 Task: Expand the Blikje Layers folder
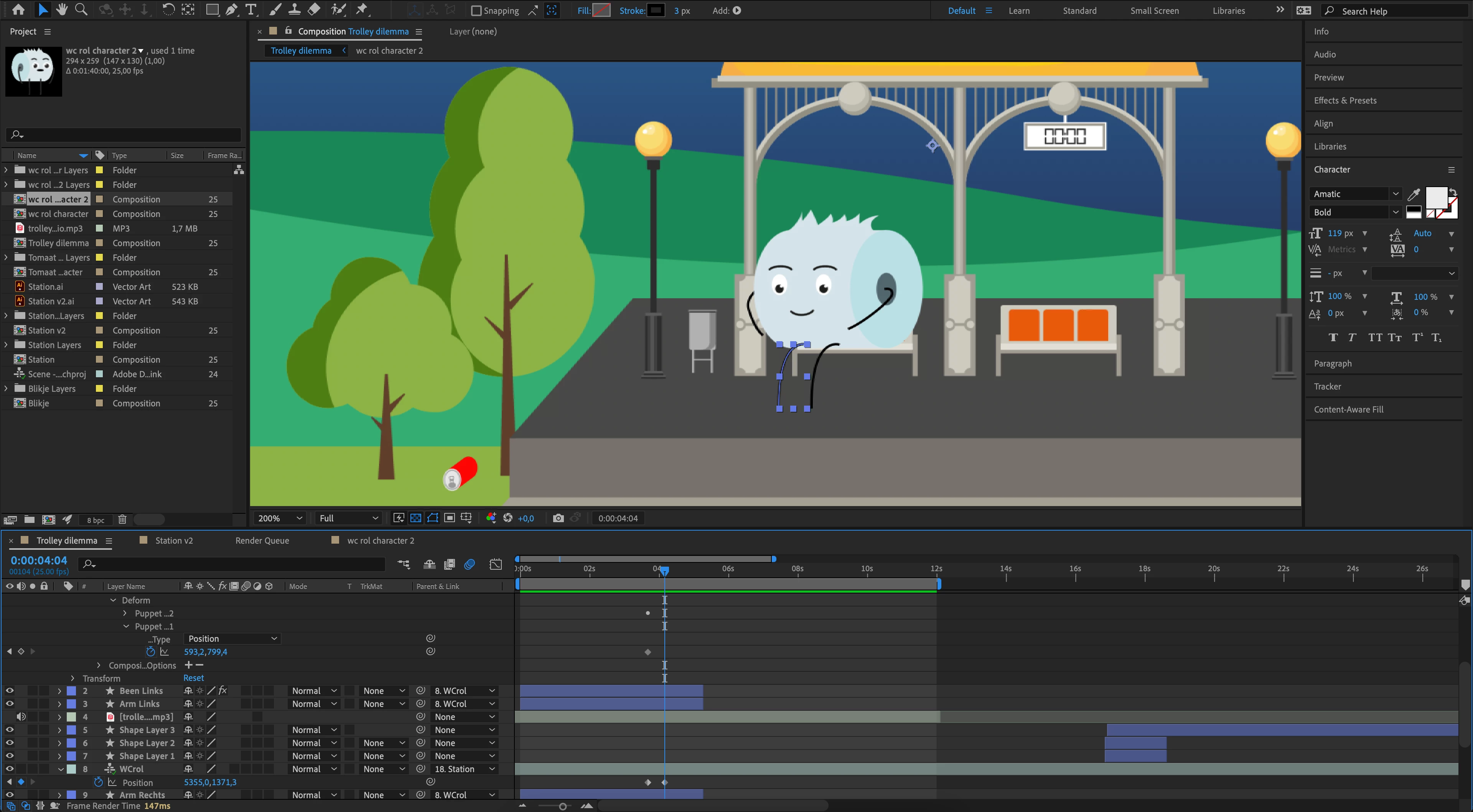pyautogui.click(x=6, y=389)
